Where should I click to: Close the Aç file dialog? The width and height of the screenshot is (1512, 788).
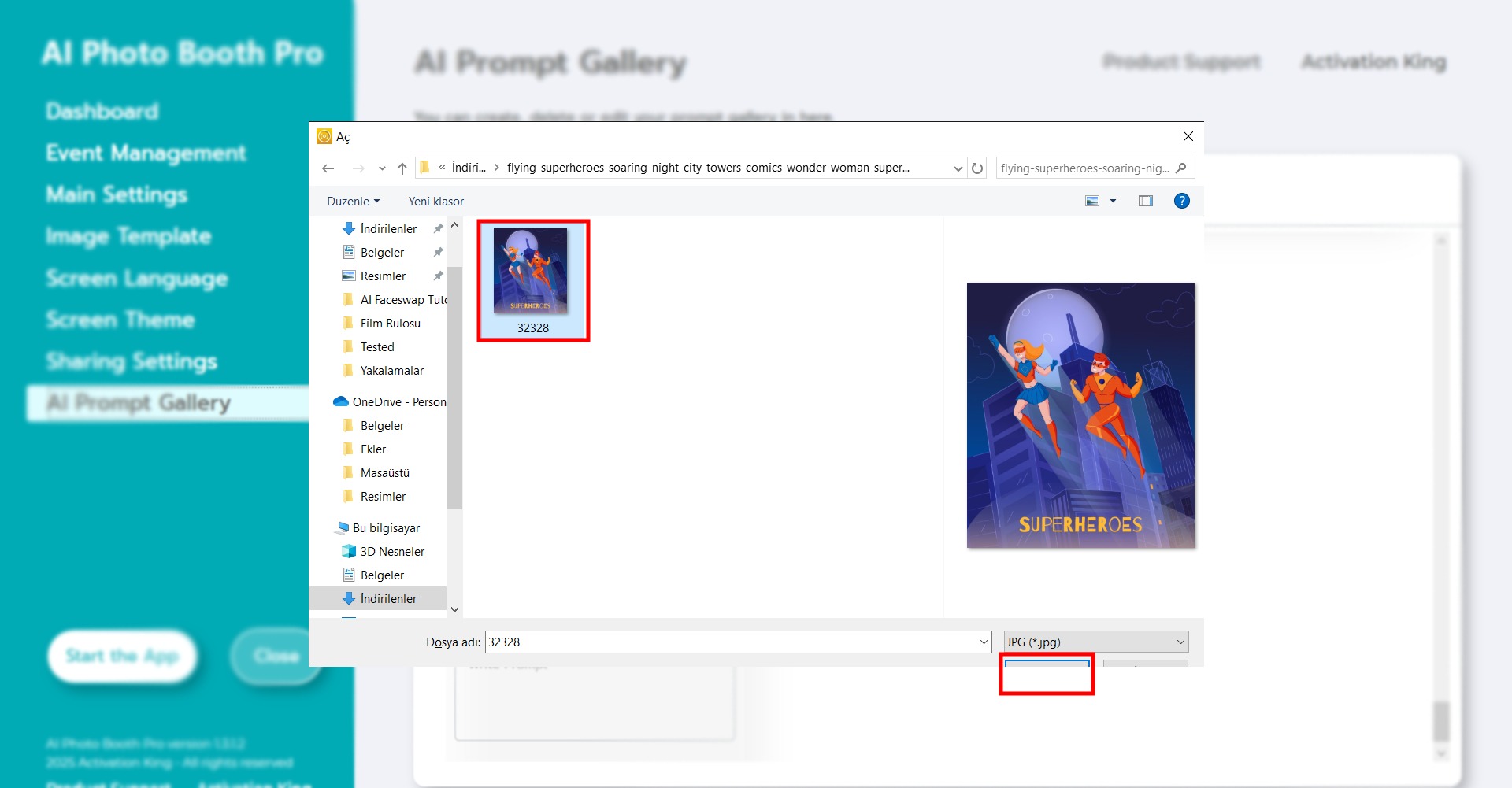point(1188,137)
